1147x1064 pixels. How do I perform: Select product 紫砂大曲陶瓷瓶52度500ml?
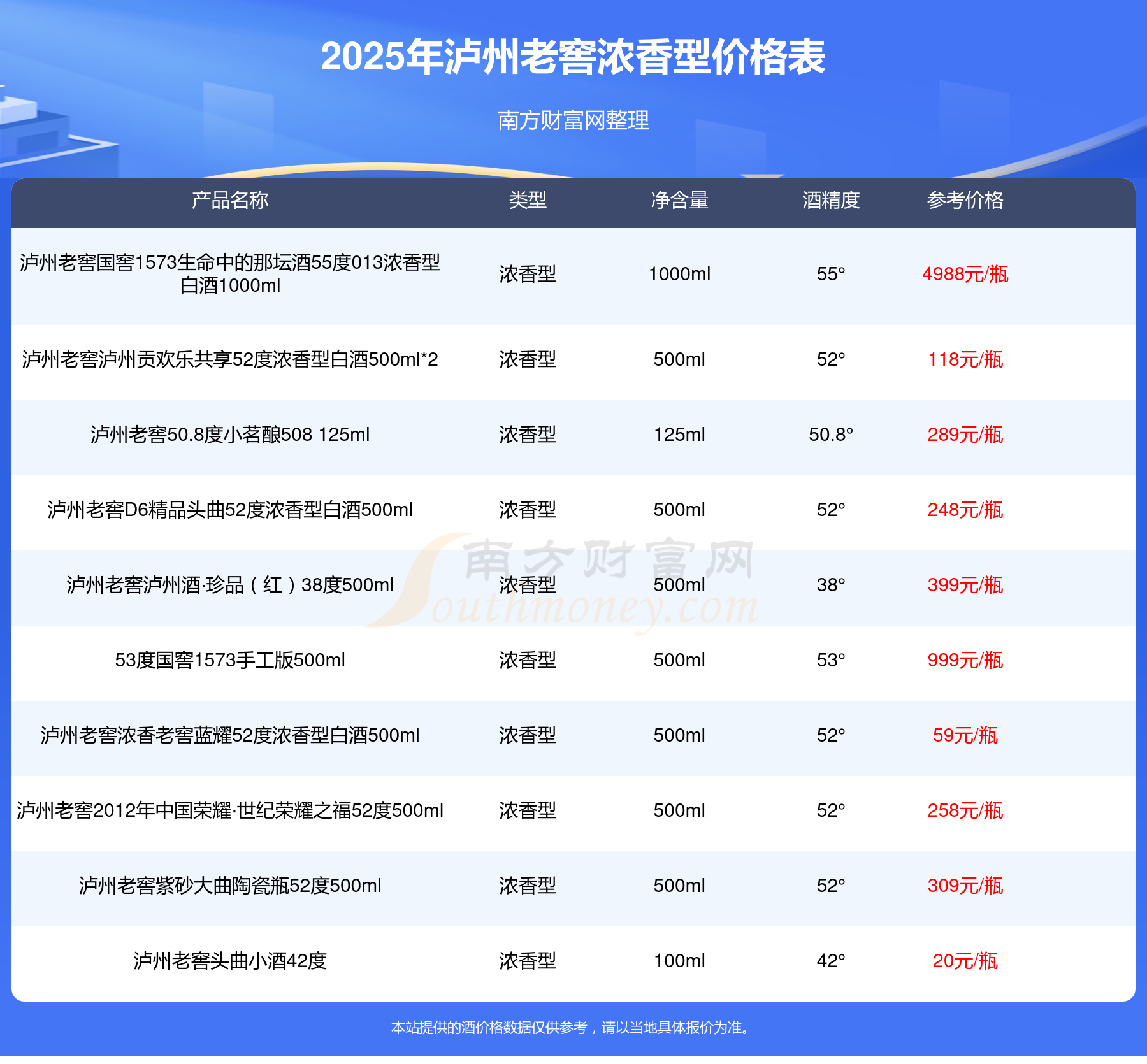[230, 886]
